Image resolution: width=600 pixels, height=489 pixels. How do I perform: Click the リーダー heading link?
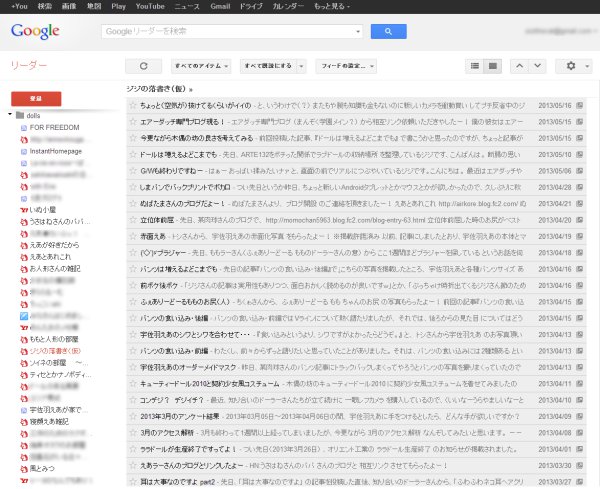point(29,65)
